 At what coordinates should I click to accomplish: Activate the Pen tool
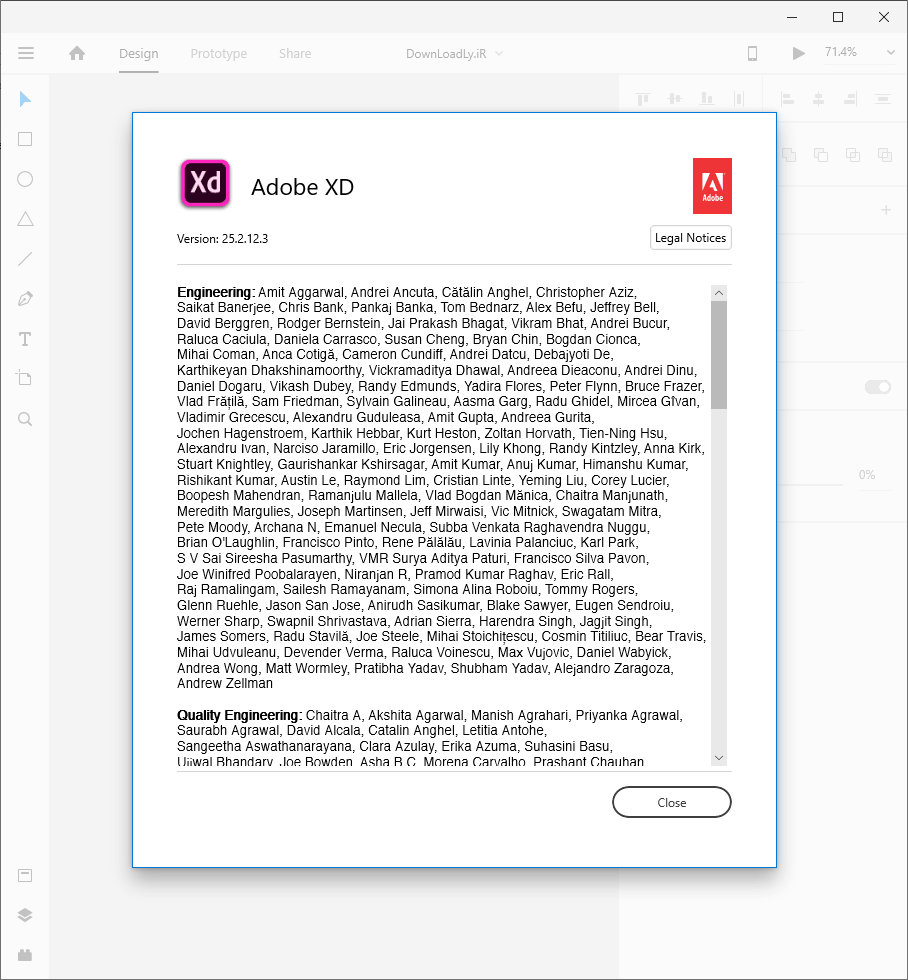(x=25, y=299)
